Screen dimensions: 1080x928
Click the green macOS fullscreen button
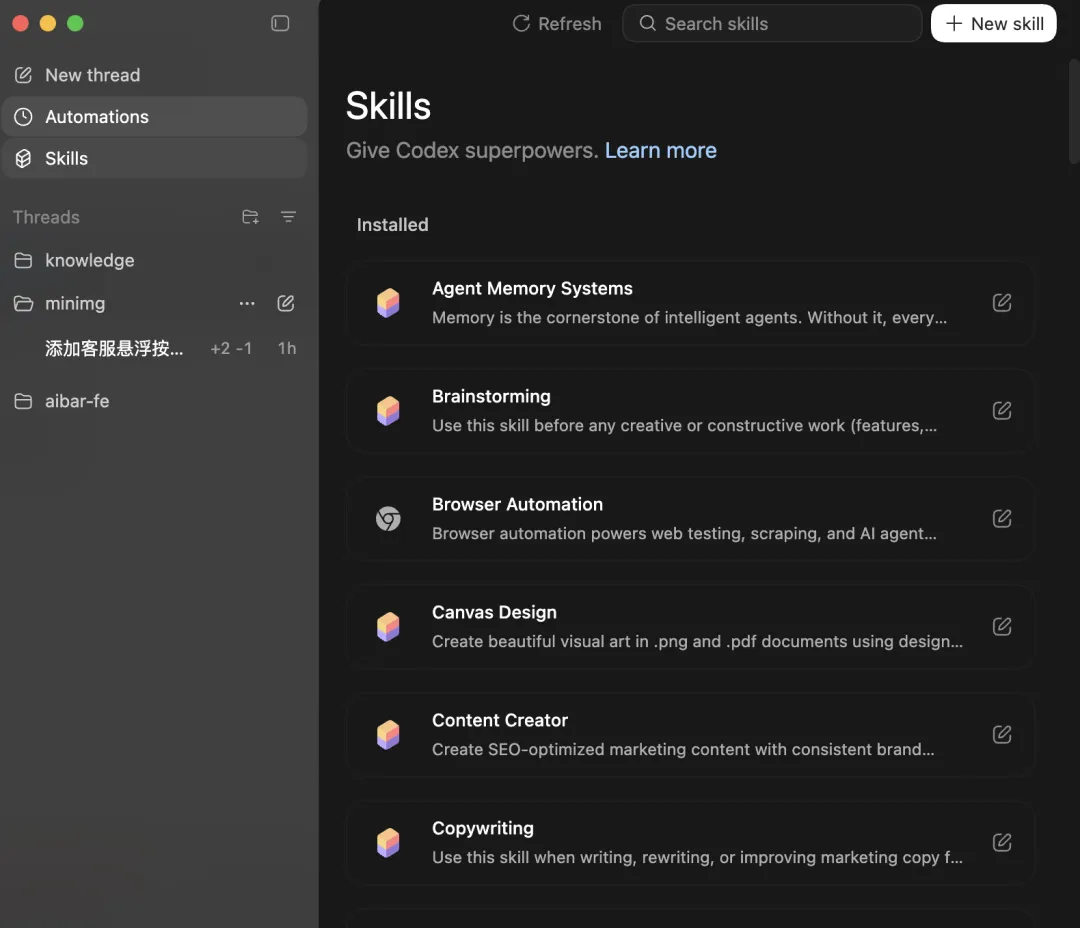pos(75,23)
